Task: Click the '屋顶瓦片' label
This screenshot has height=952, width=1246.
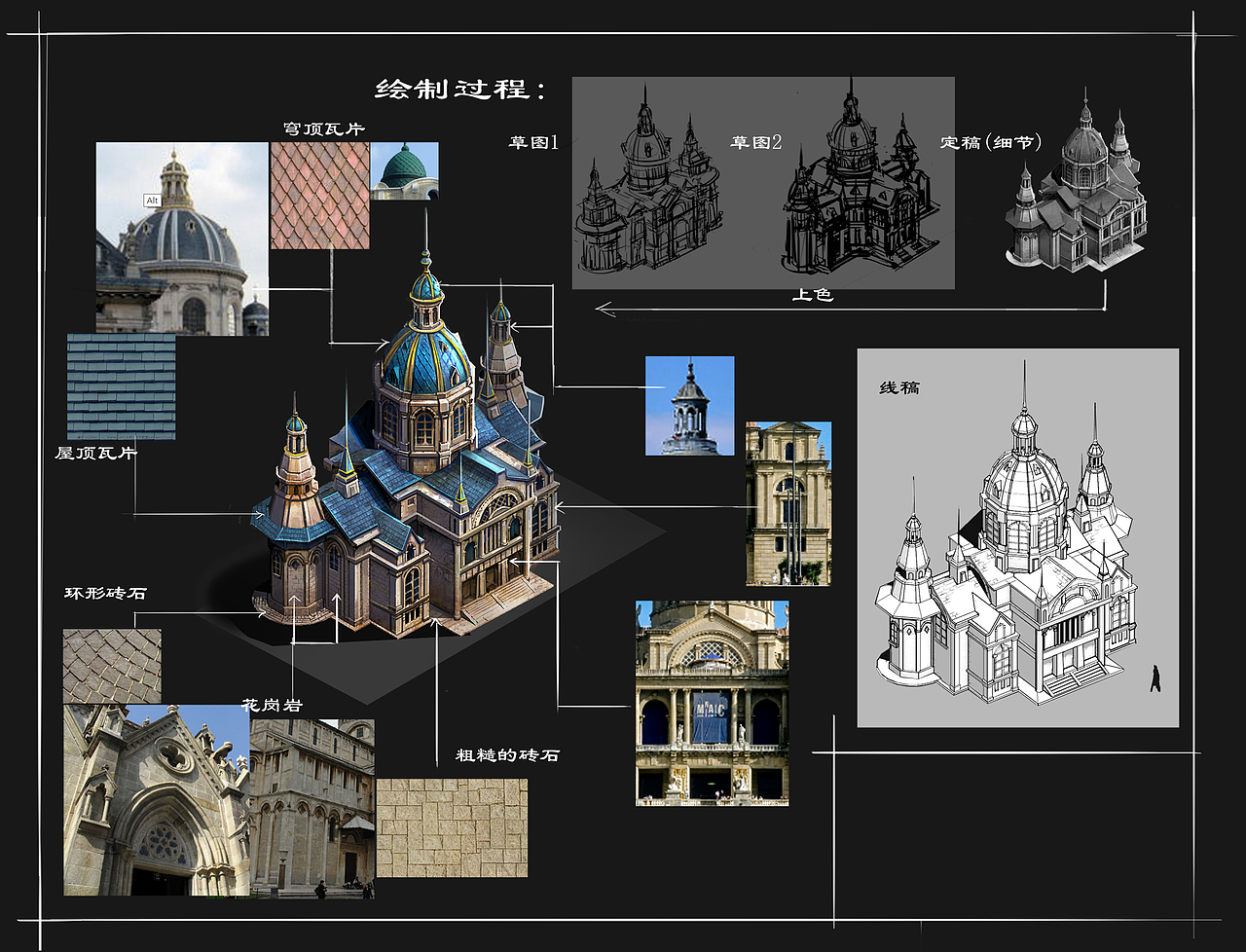Action: [x=95, y=454]
